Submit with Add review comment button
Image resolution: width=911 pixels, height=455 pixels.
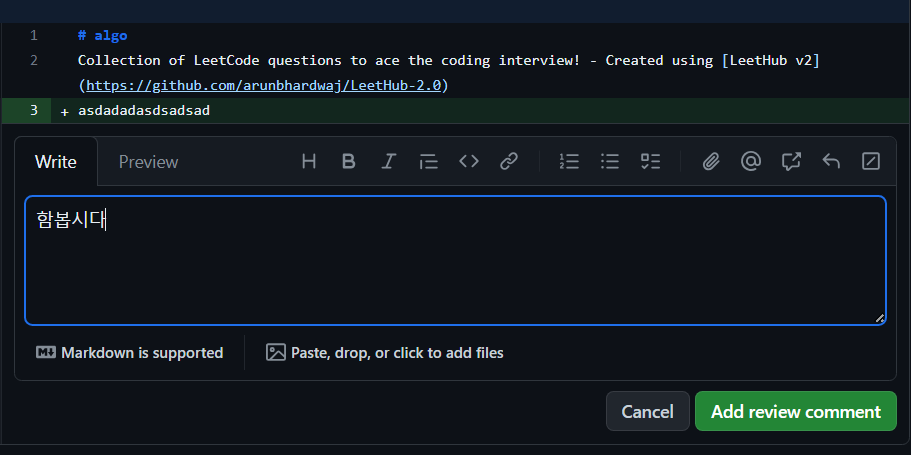tap(795, 411)
